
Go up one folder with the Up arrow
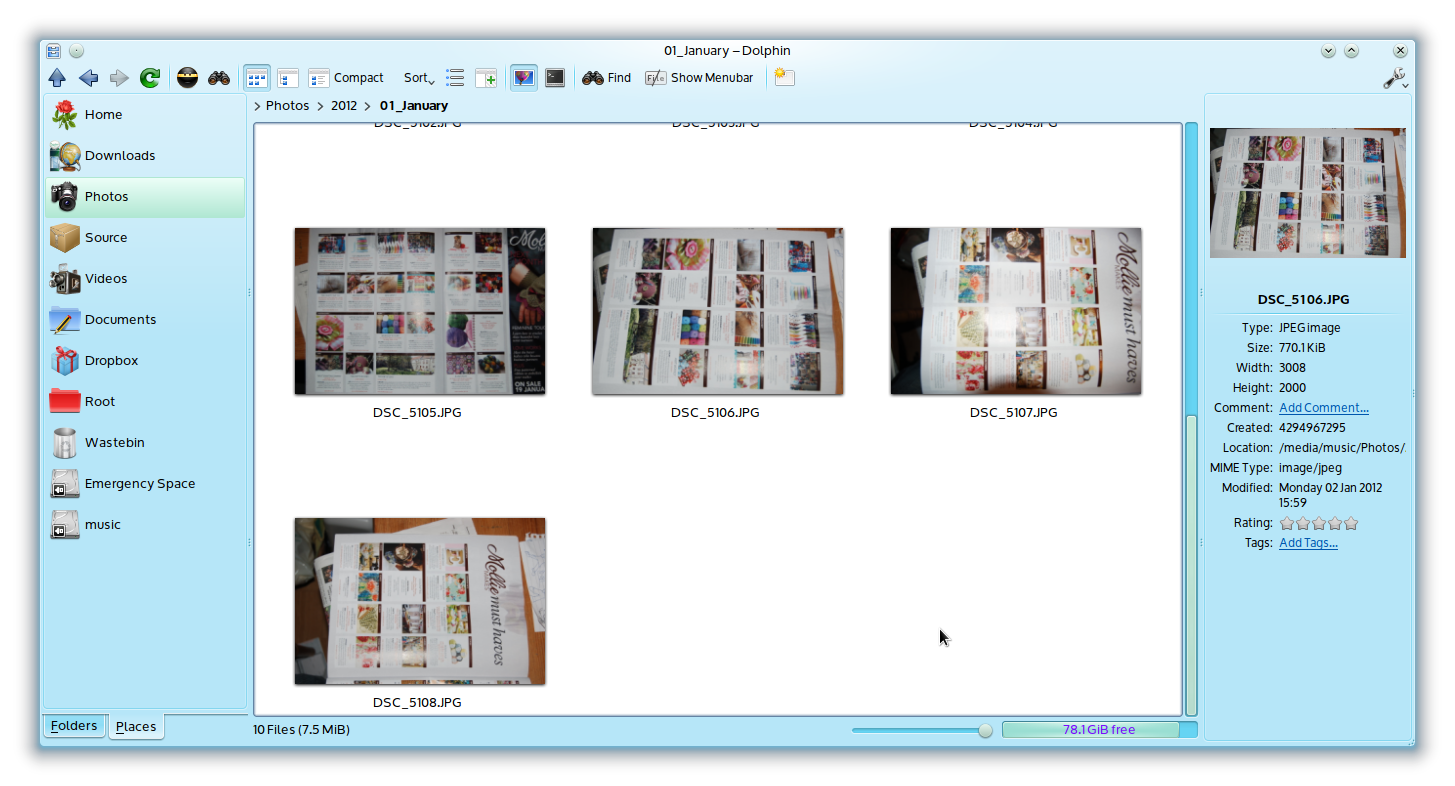(57, 78)
